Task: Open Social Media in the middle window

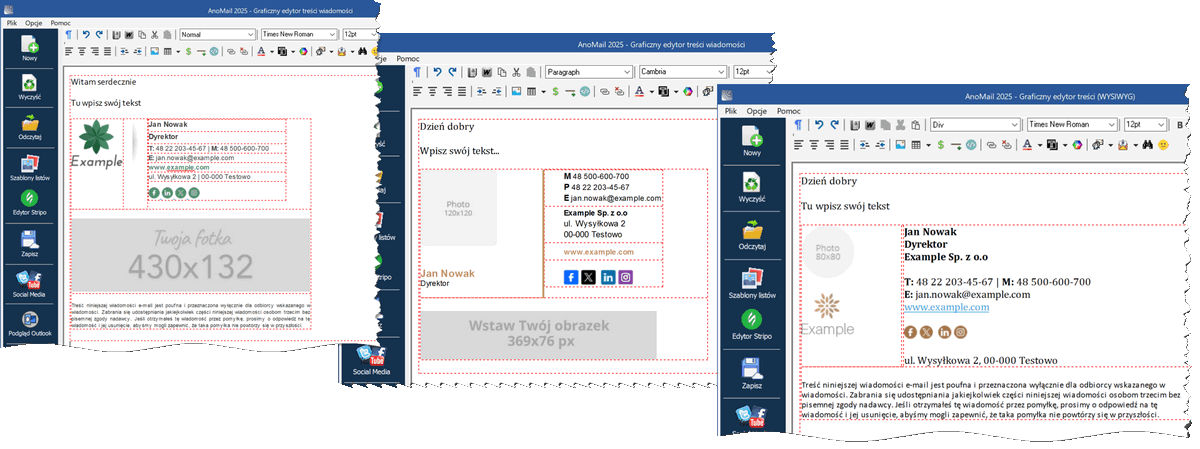Action: coord(371,358)
